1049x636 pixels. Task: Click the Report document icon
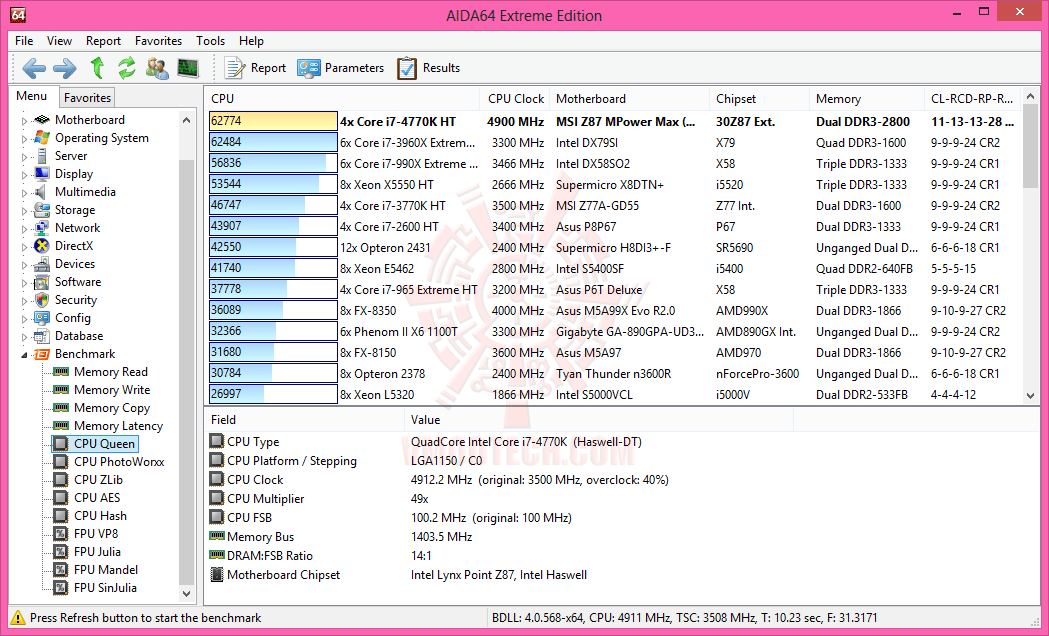pyautogui.click(x=235, y=68)
